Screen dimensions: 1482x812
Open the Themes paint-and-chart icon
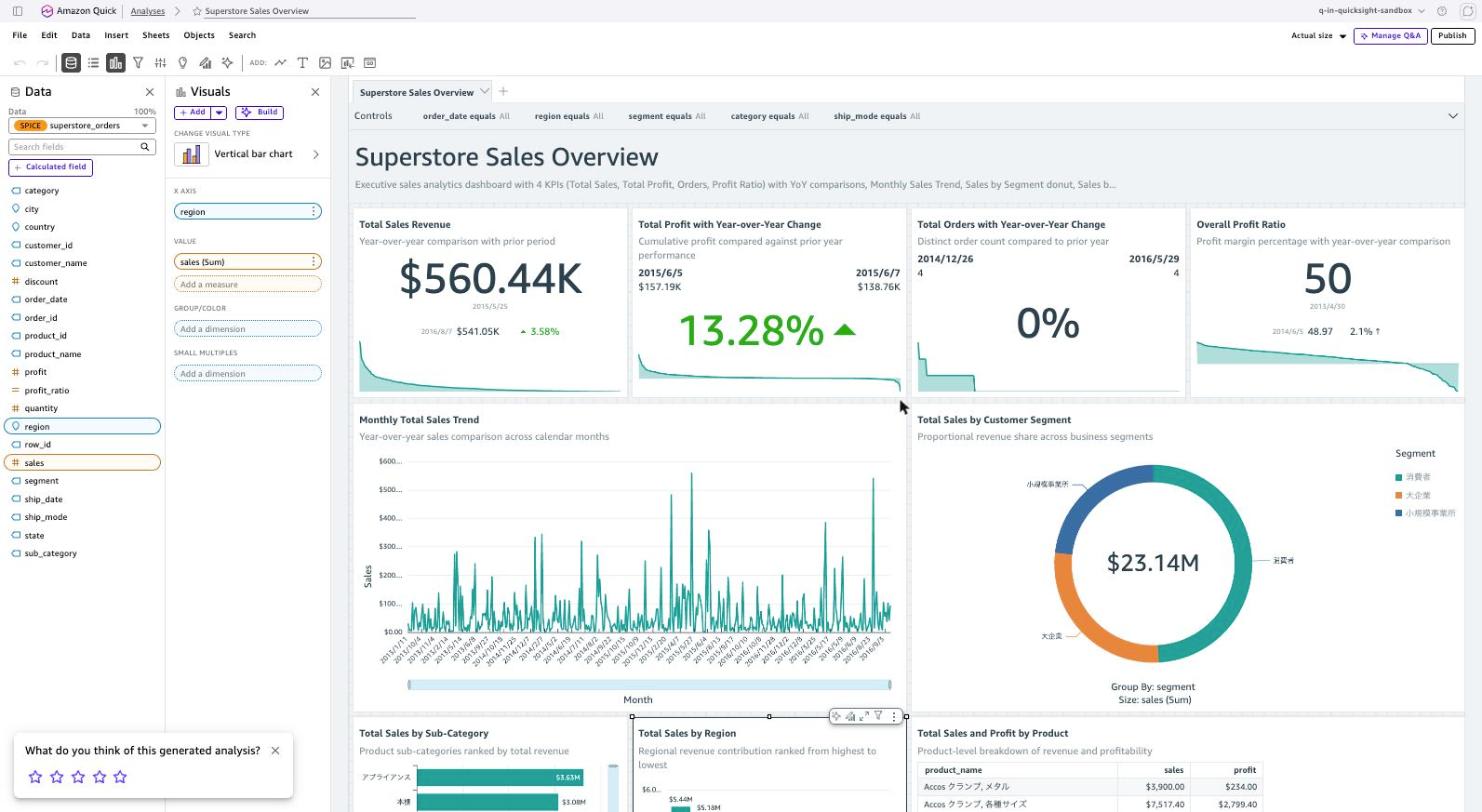coord(205,63)
